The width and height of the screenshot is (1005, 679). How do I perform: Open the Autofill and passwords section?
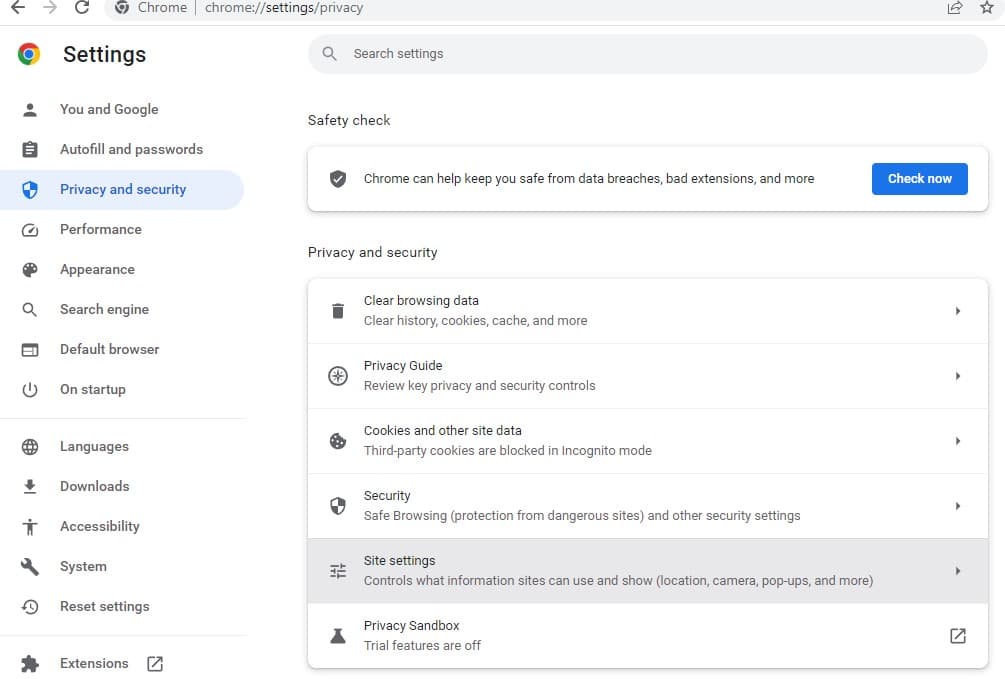(131, 149)
